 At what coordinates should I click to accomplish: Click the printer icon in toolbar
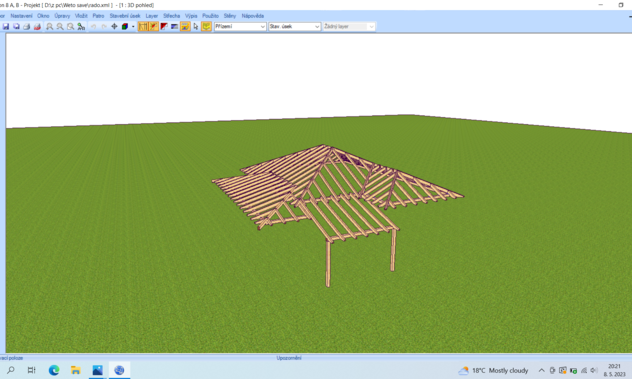pyautogui.click(x=27, y=27)
